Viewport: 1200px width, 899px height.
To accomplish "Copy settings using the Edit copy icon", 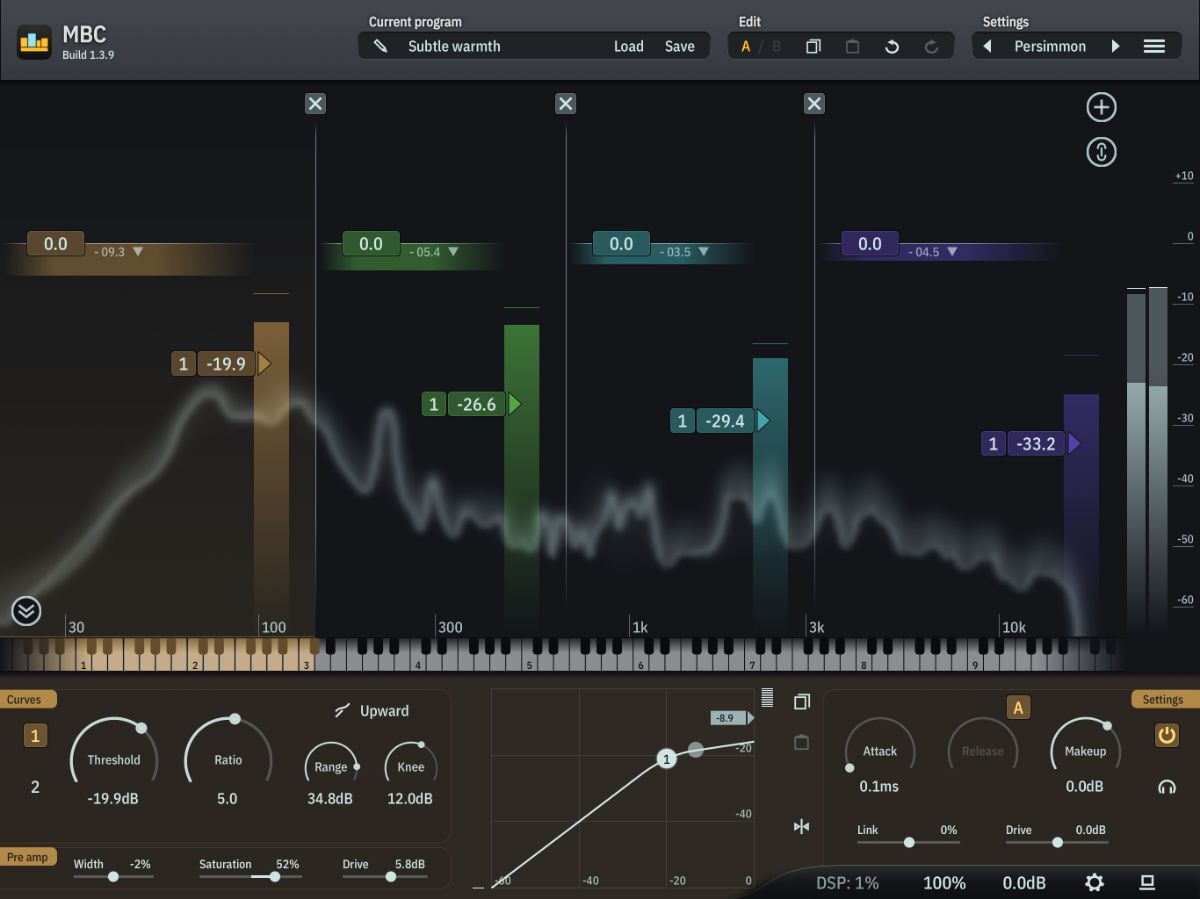I will point(813,47).
